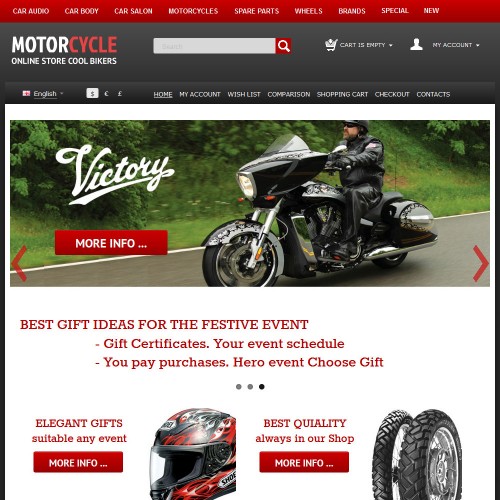Viewport: 500px width, 500px height.
Task: Switch currency to euro
Action: 106,94
